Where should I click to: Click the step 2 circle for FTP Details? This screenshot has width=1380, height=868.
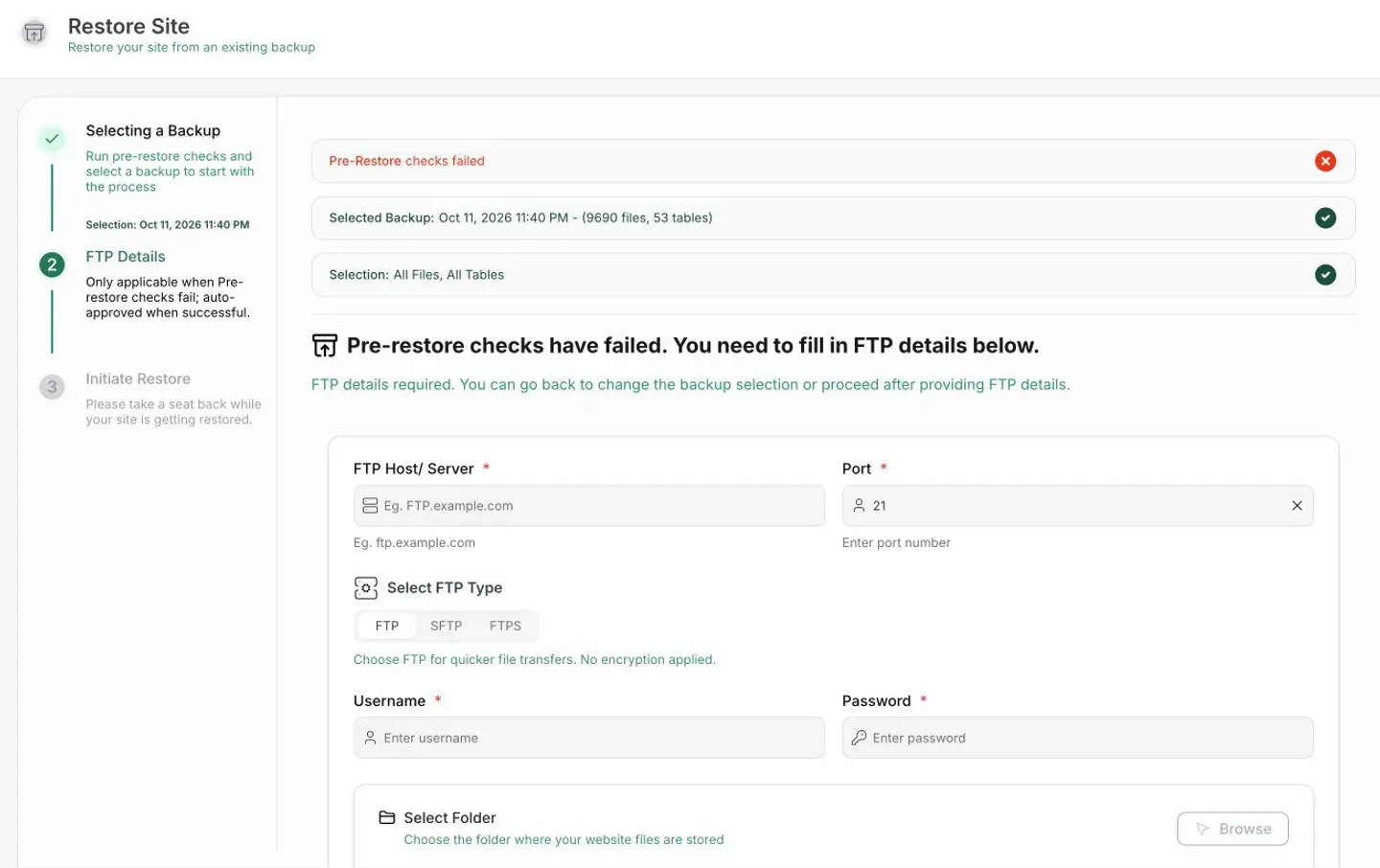coord(52,265)
